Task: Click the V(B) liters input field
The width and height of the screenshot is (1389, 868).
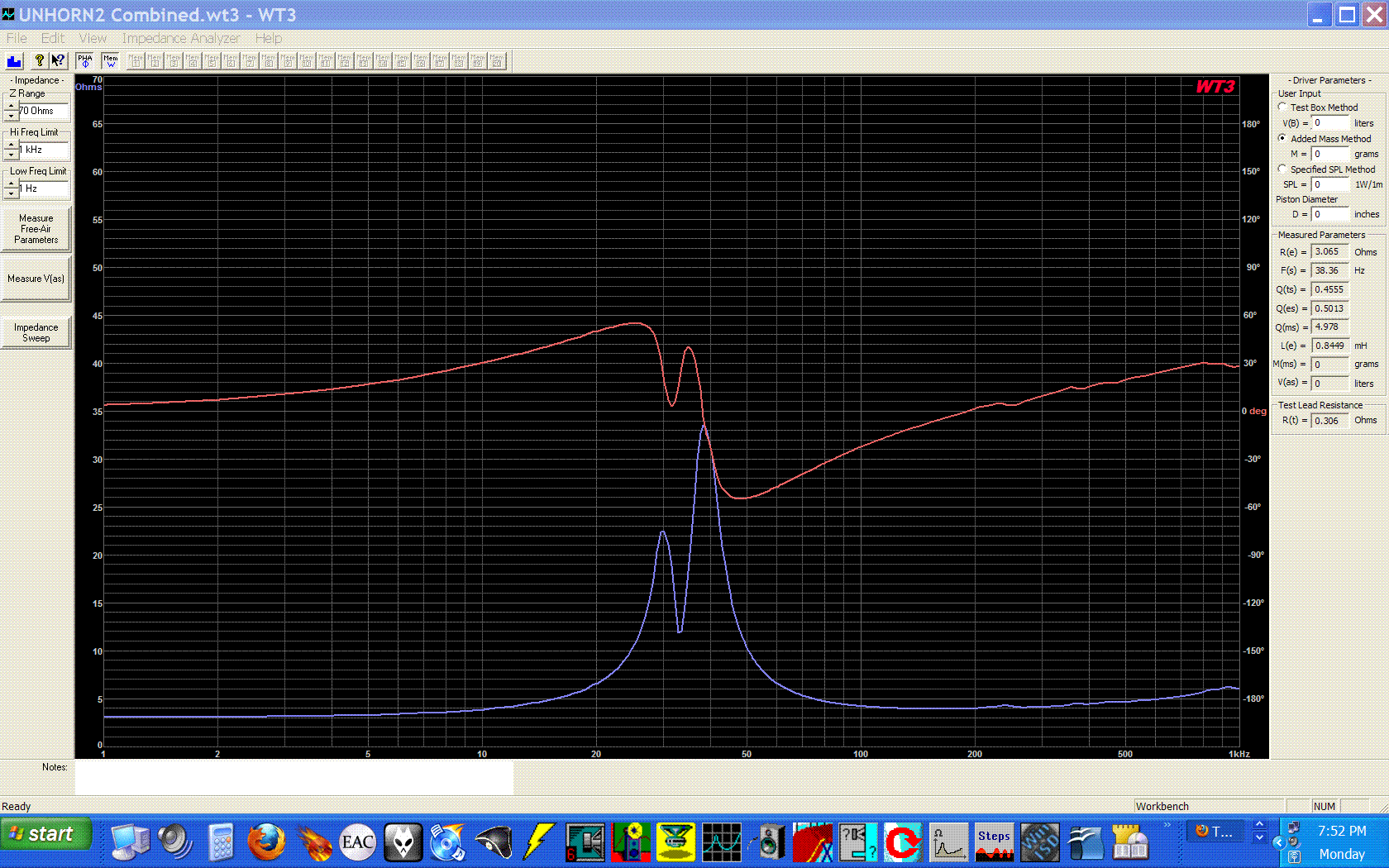Action: click(x=1330, y=123)
